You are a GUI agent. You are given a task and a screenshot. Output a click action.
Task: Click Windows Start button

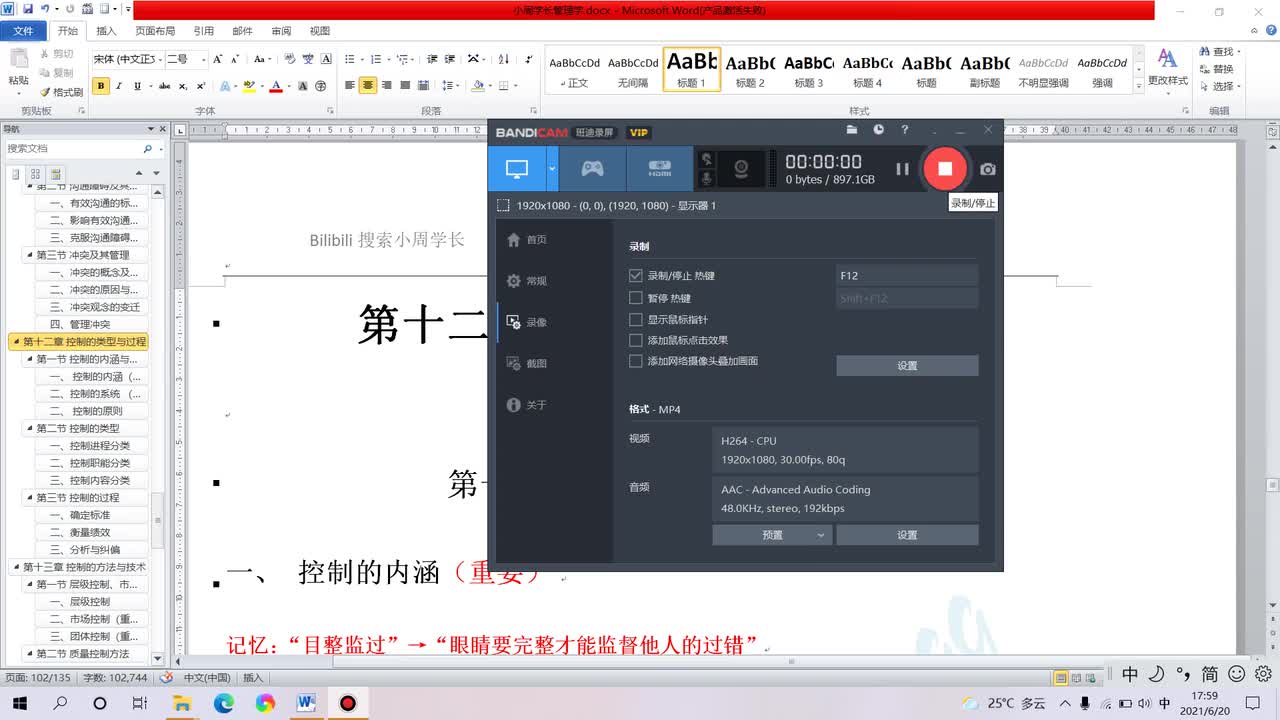click(19, 703)
